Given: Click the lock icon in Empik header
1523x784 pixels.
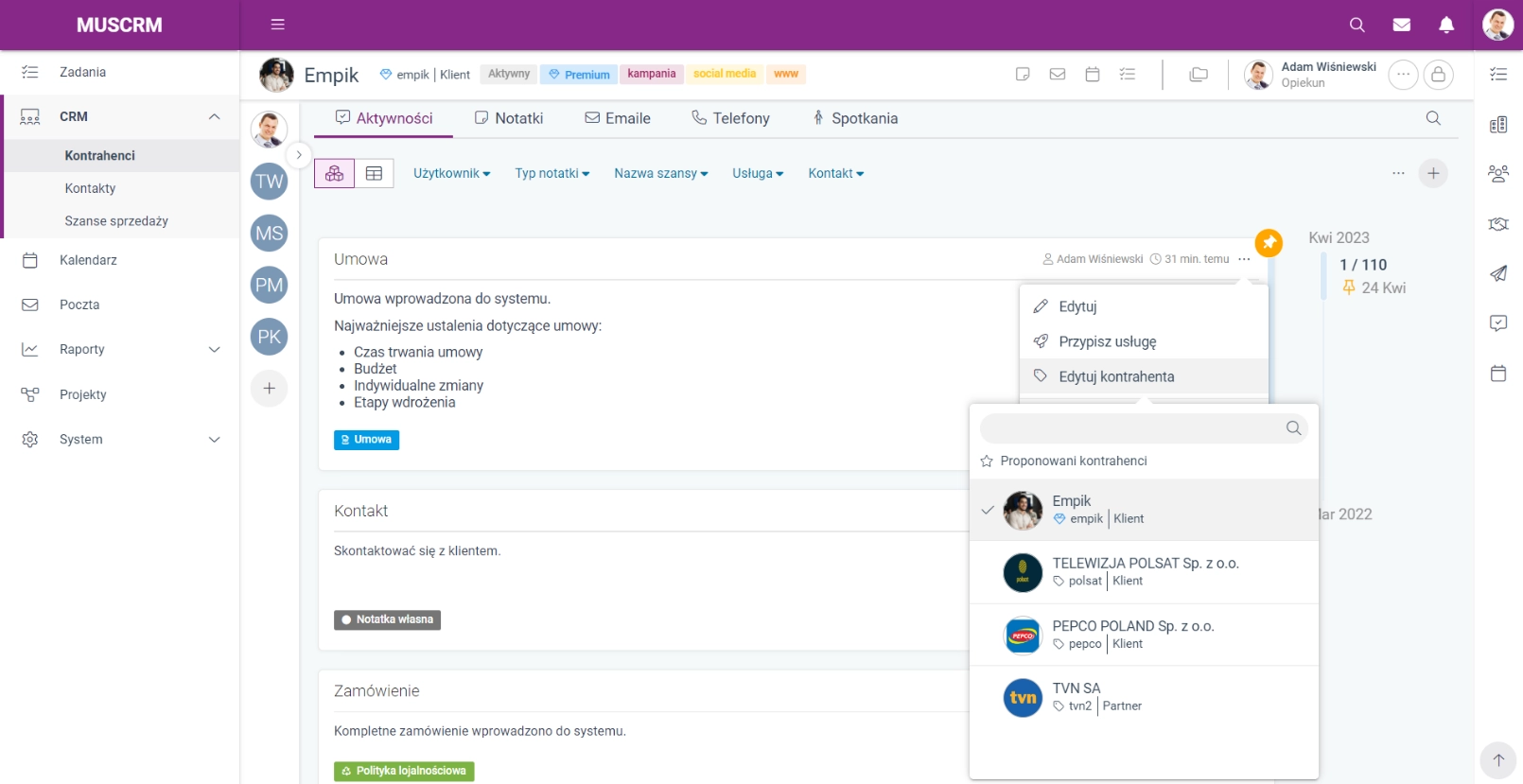Looking at the screenshot, I should 1438,75.
